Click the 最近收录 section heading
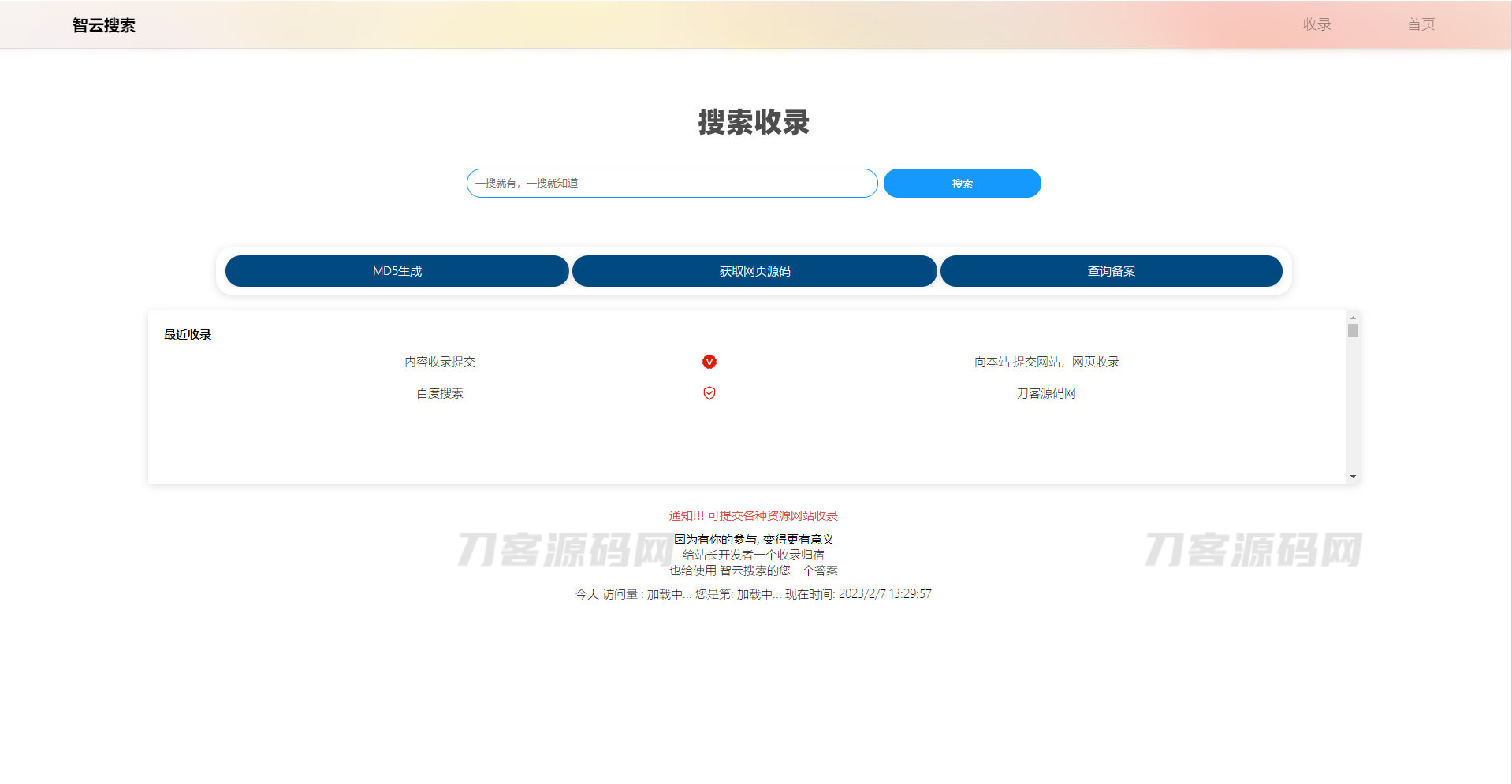 [x=187, y=334]
